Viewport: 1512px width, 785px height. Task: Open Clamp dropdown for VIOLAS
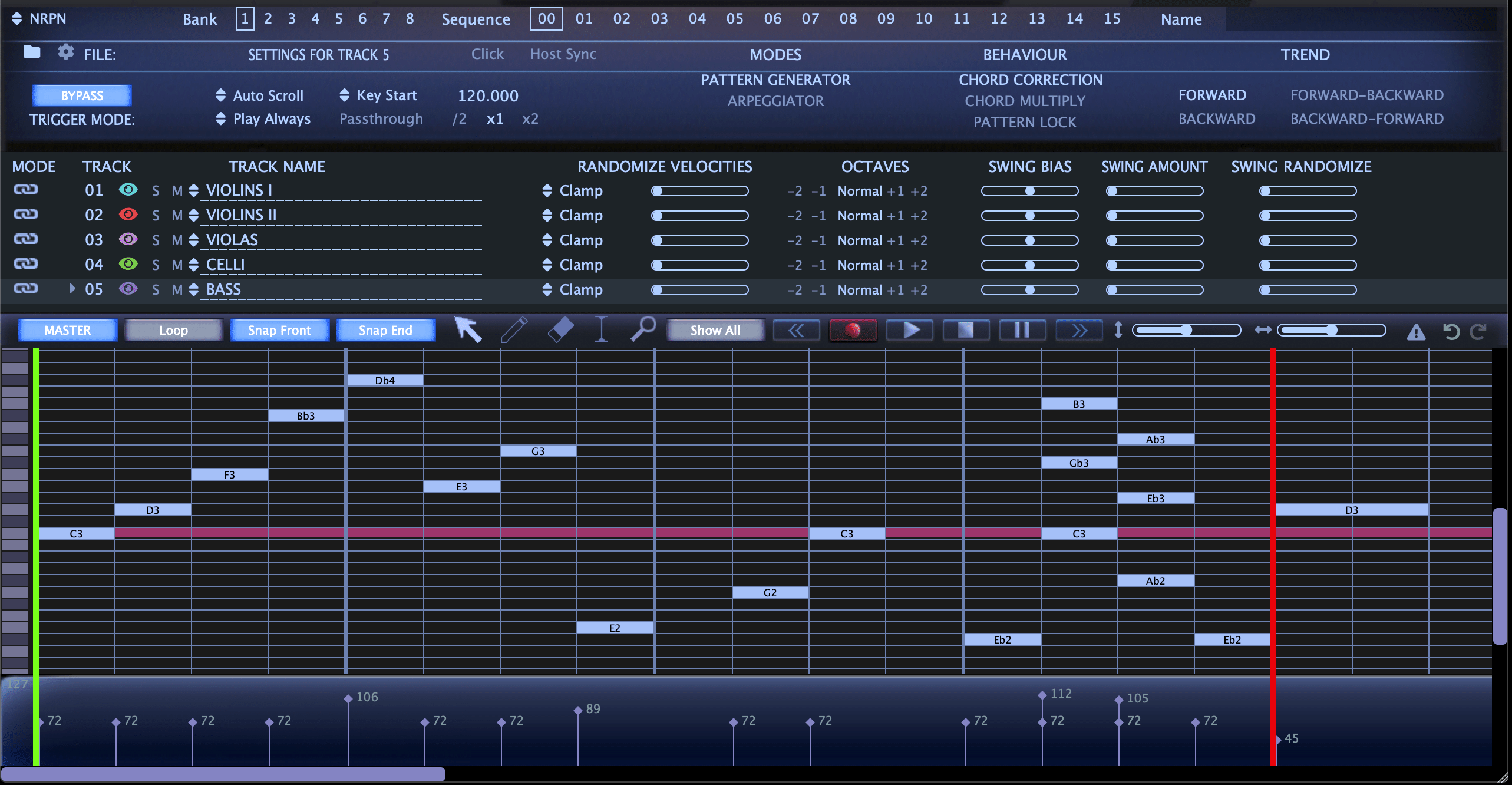pyautogui.click(x=572, y=240)
